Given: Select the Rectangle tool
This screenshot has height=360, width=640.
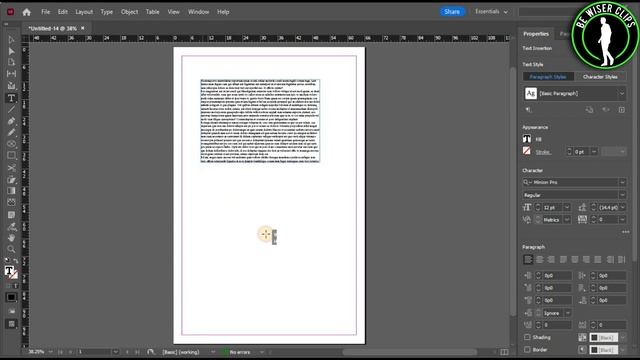Looking at the screenshot, I should pos(11,156).
